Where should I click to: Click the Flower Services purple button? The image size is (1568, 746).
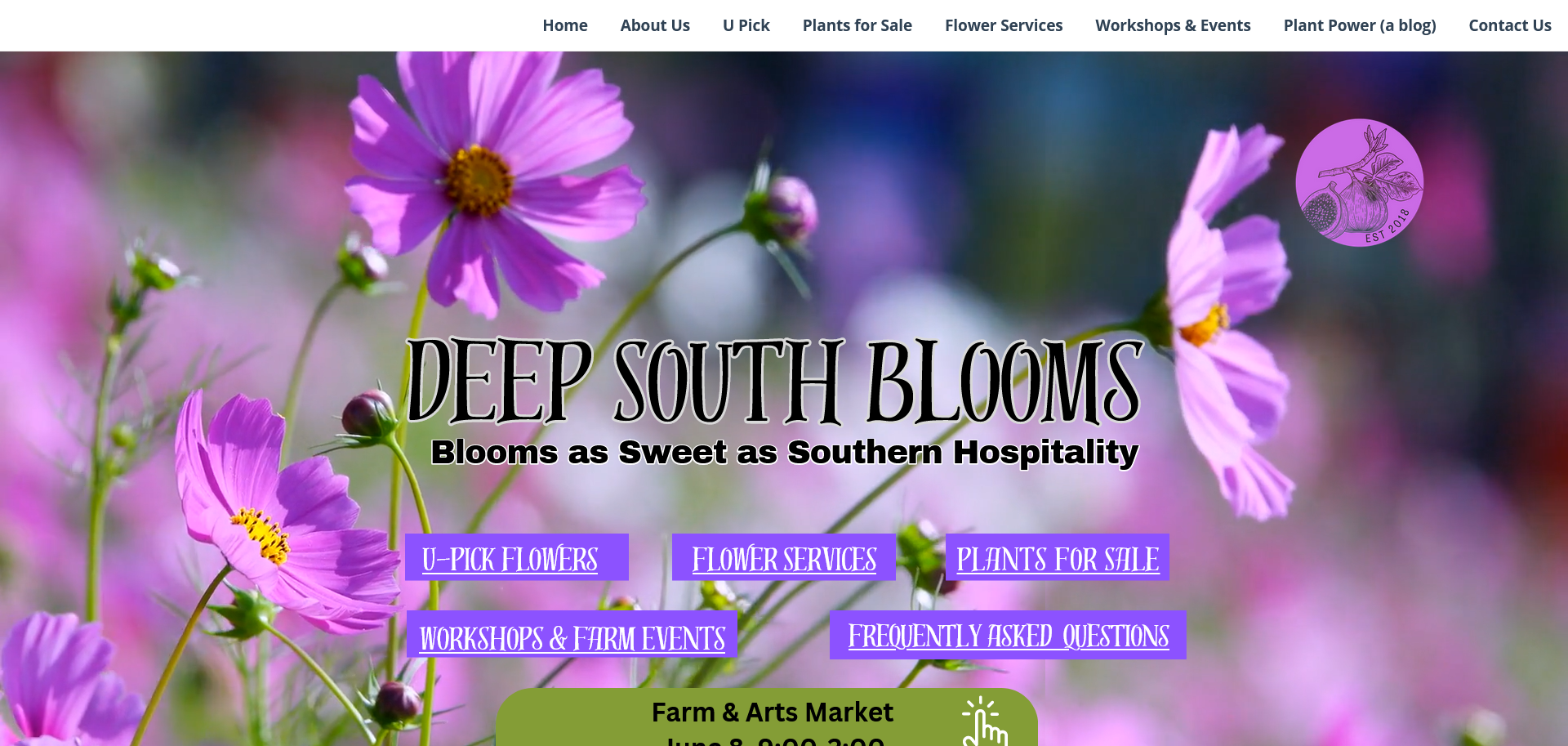tap(784, 557)
